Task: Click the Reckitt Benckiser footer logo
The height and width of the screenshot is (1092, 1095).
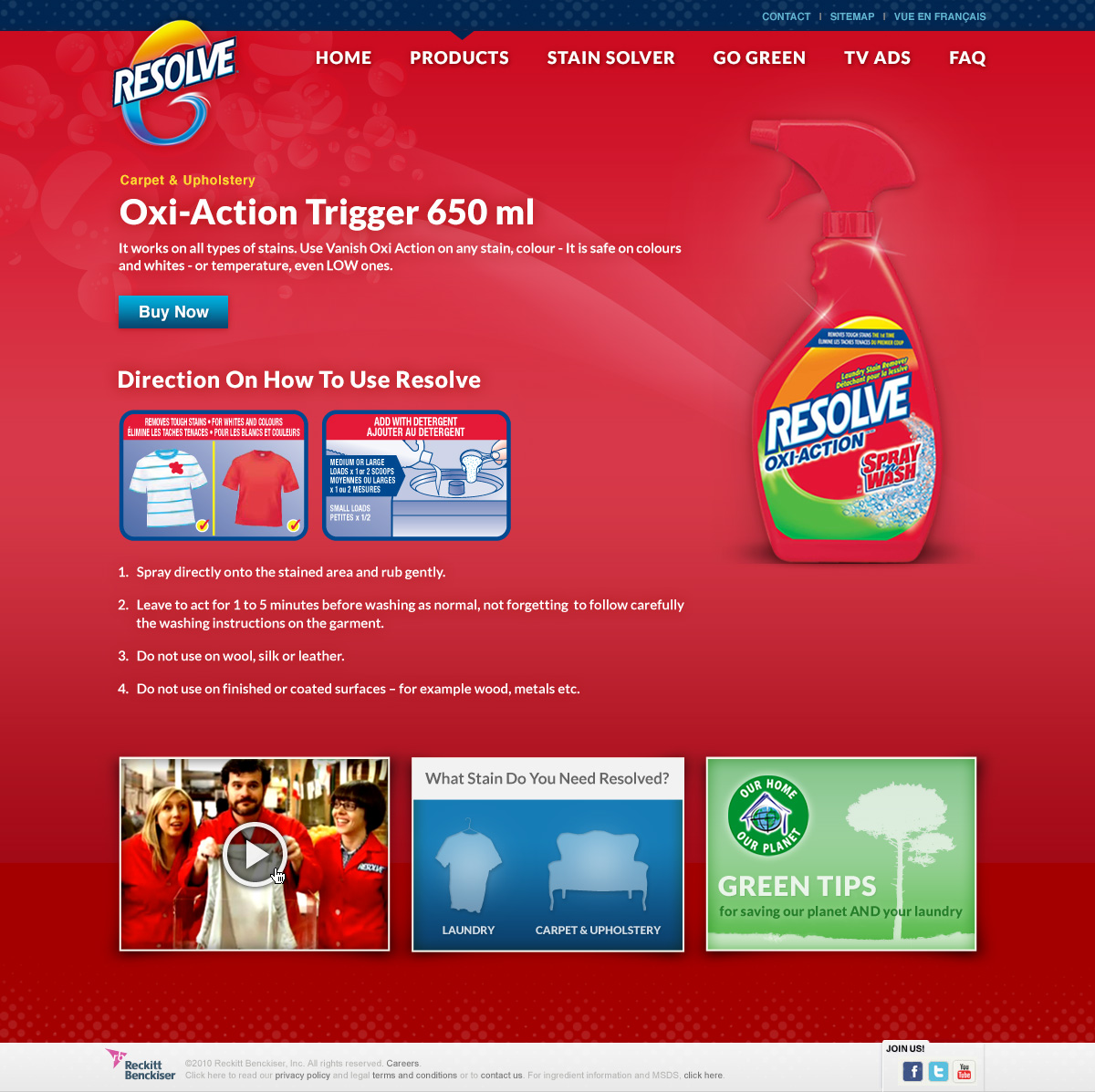Action: tap(141, 1065)
